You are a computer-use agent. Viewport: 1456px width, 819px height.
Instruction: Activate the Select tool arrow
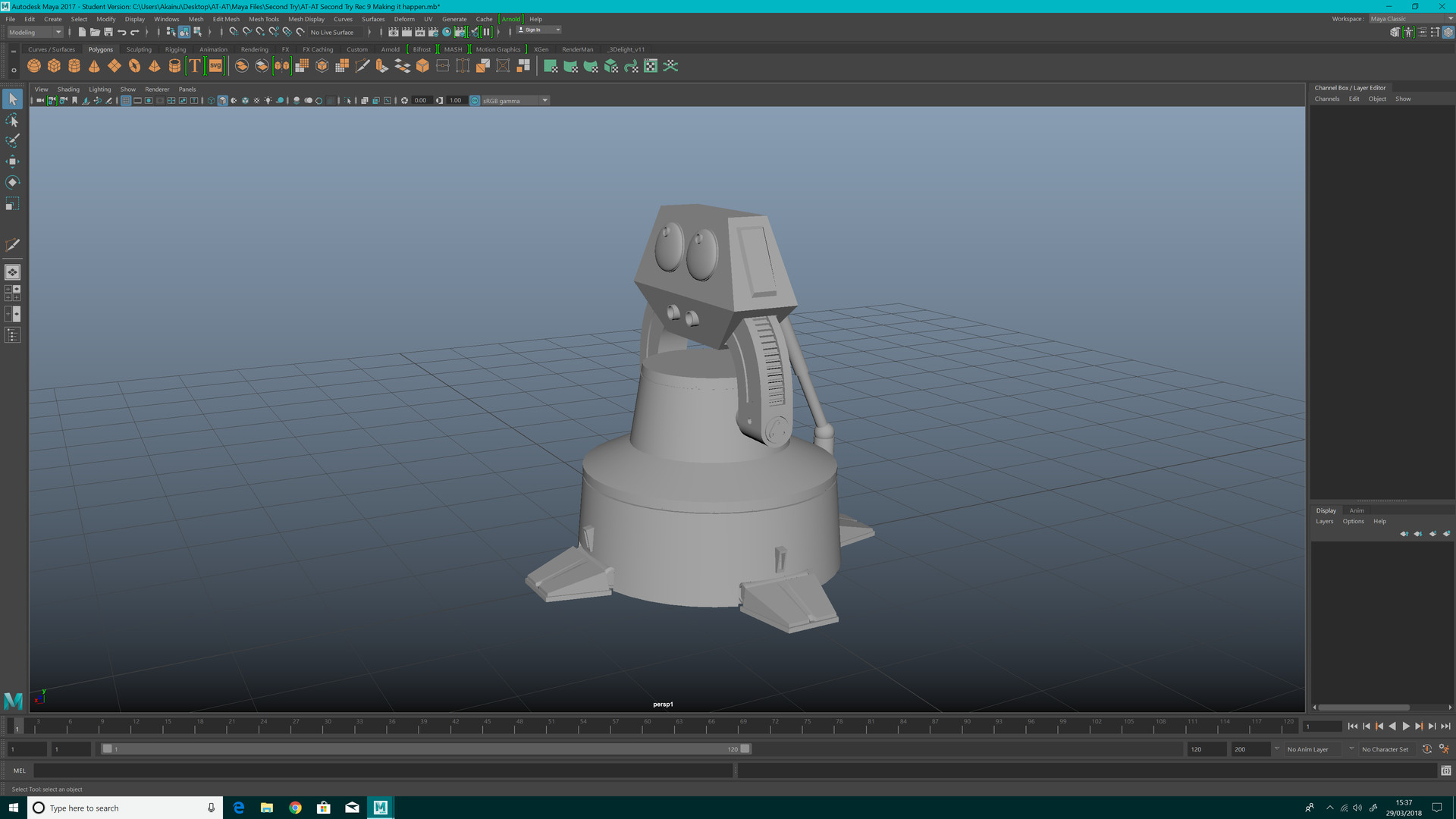click(x=12, y=99)
